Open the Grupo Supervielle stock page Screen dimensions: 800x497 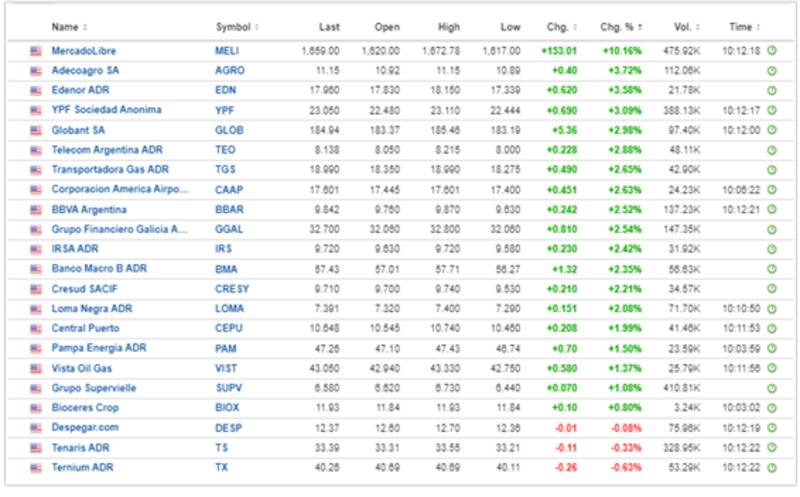coord(94,388)
